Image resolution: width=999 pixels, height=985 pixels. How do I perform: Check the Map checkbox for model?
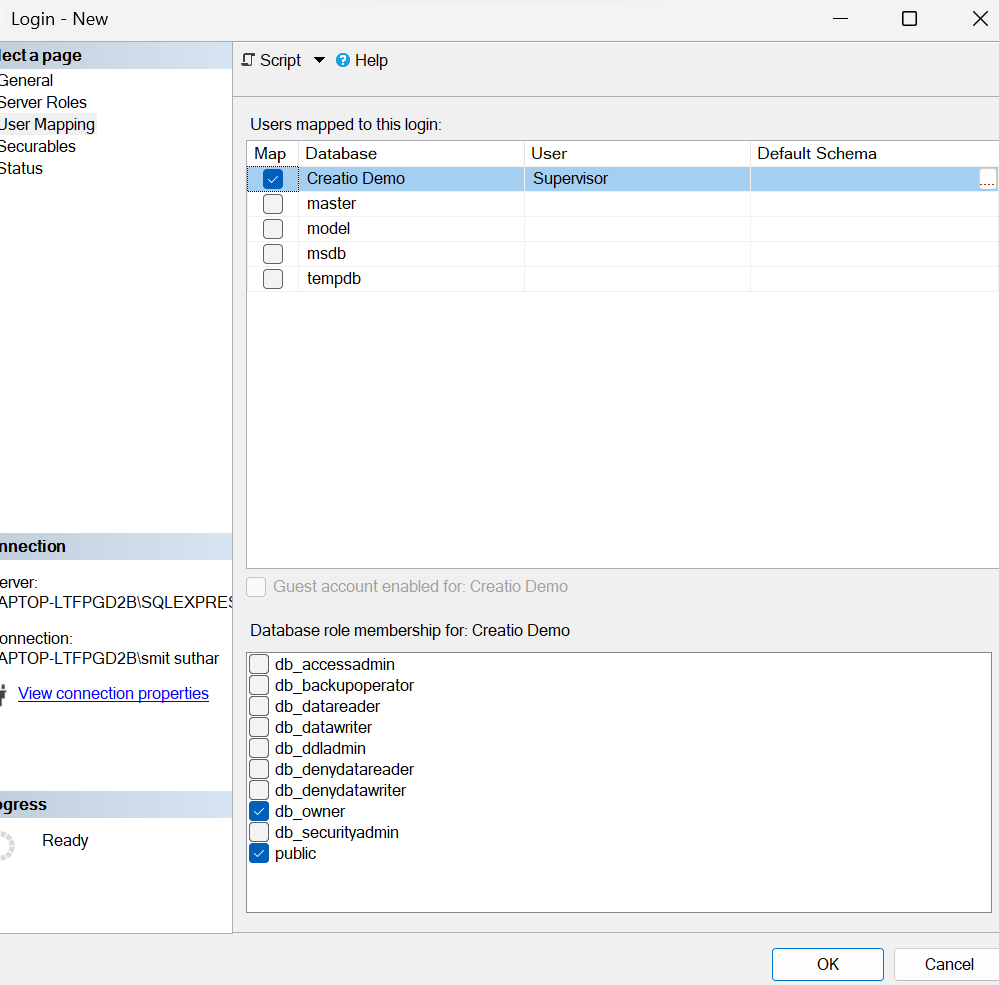pos(273,229)
